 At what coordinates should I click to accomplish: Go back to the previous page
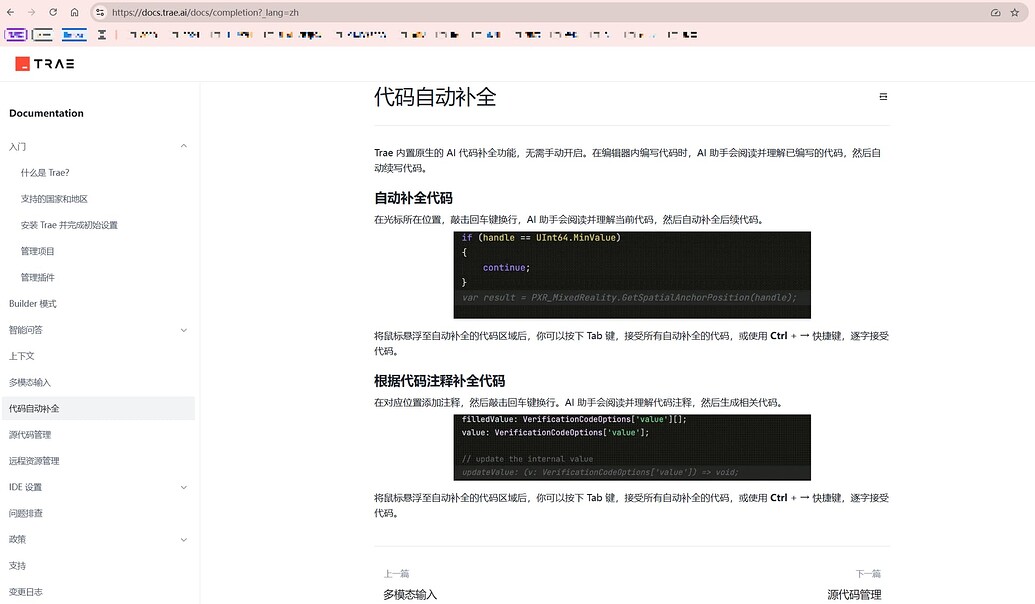coord(11,13)
